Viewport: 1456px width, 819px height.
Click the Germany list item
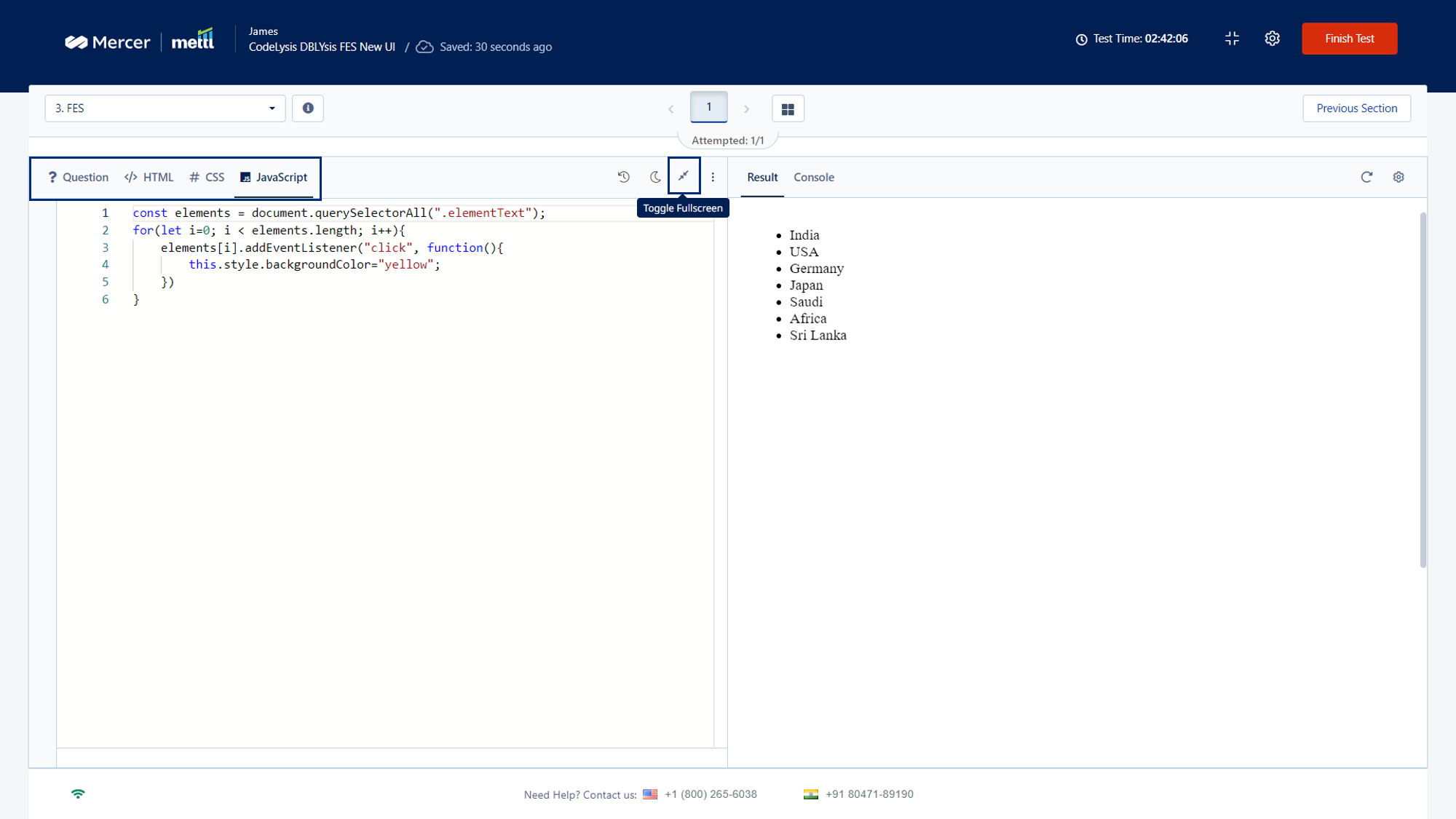pos(817,269)
